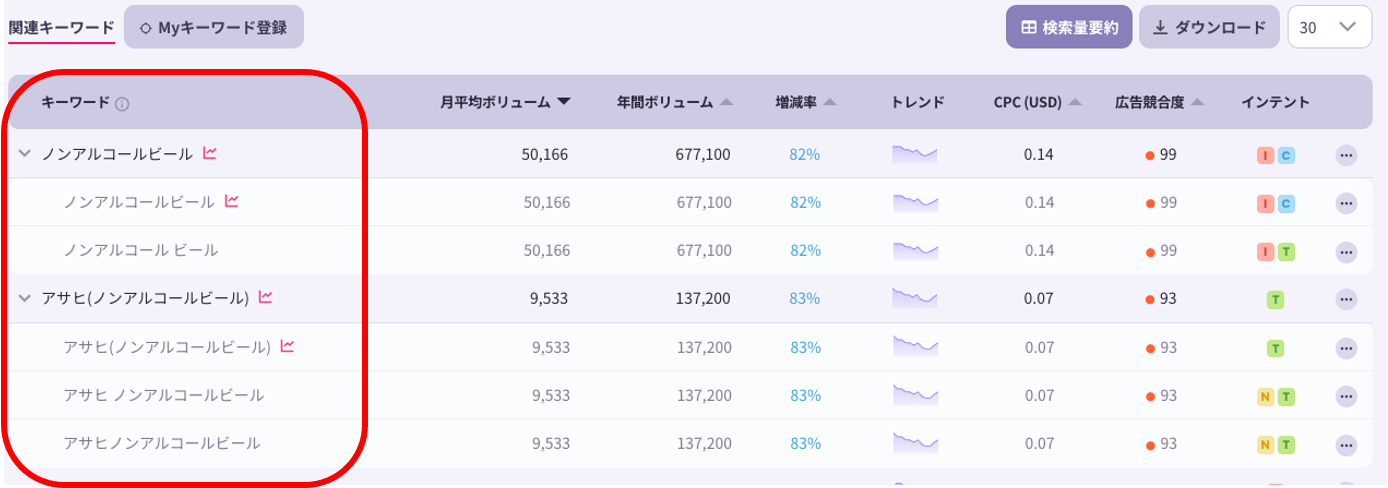Viewport: 1388px width, 488px height.
Task: Open more options for ノンアルコール ビール row
Action: [1346, 251]
